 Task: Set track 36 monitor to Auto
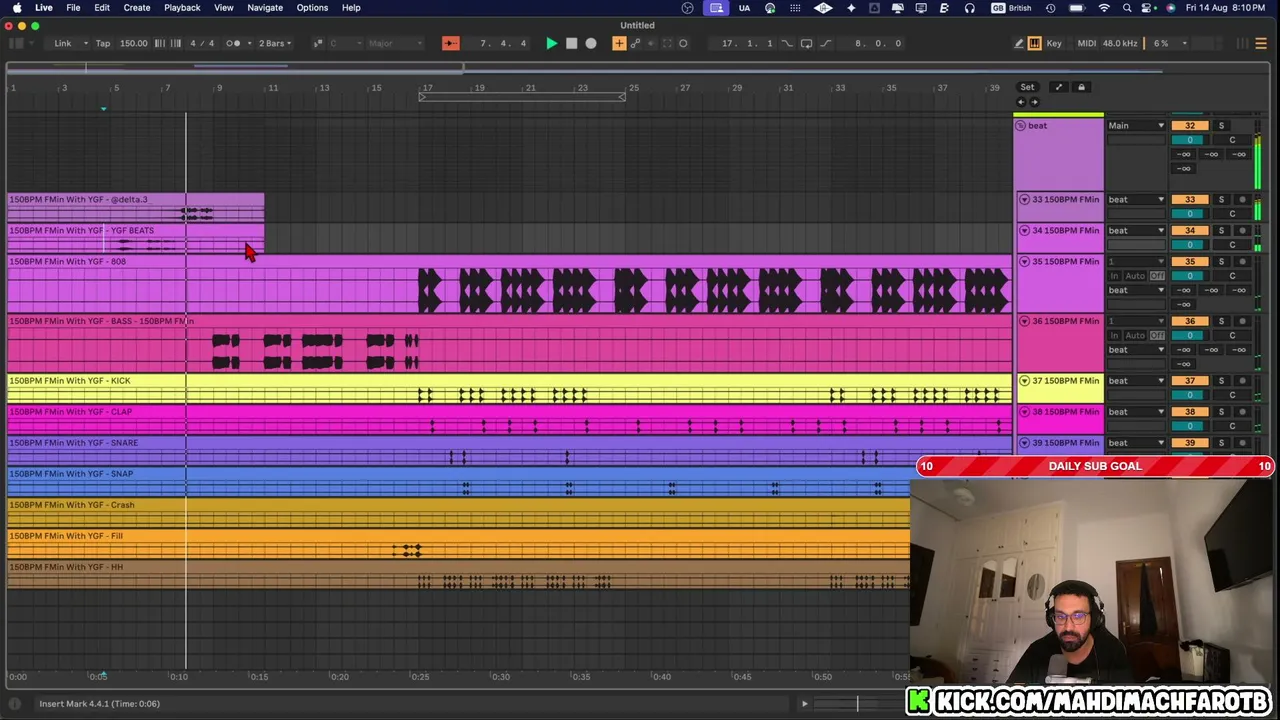click(x=1135, y=336)
